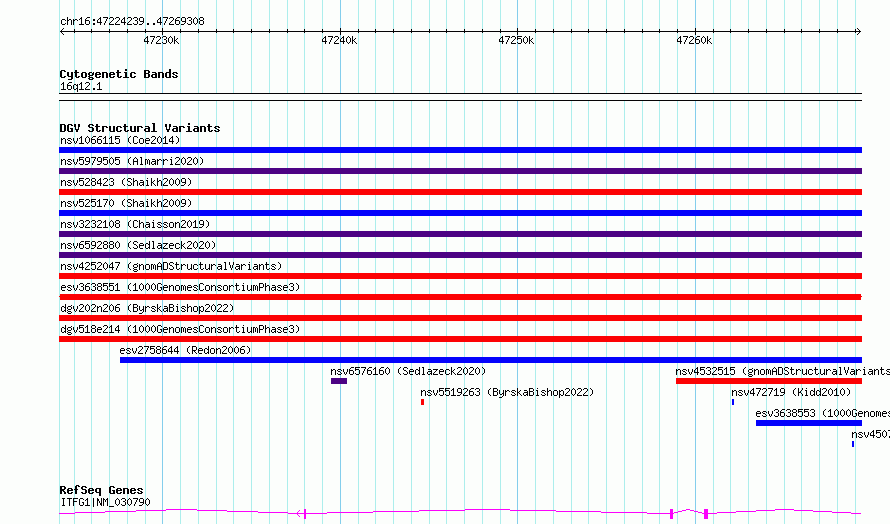890x524 pixels.
Task: Click the nsv1066115 (Coe2014) blue variant bar
Action: pyautogui.click(x=460, y=150)
